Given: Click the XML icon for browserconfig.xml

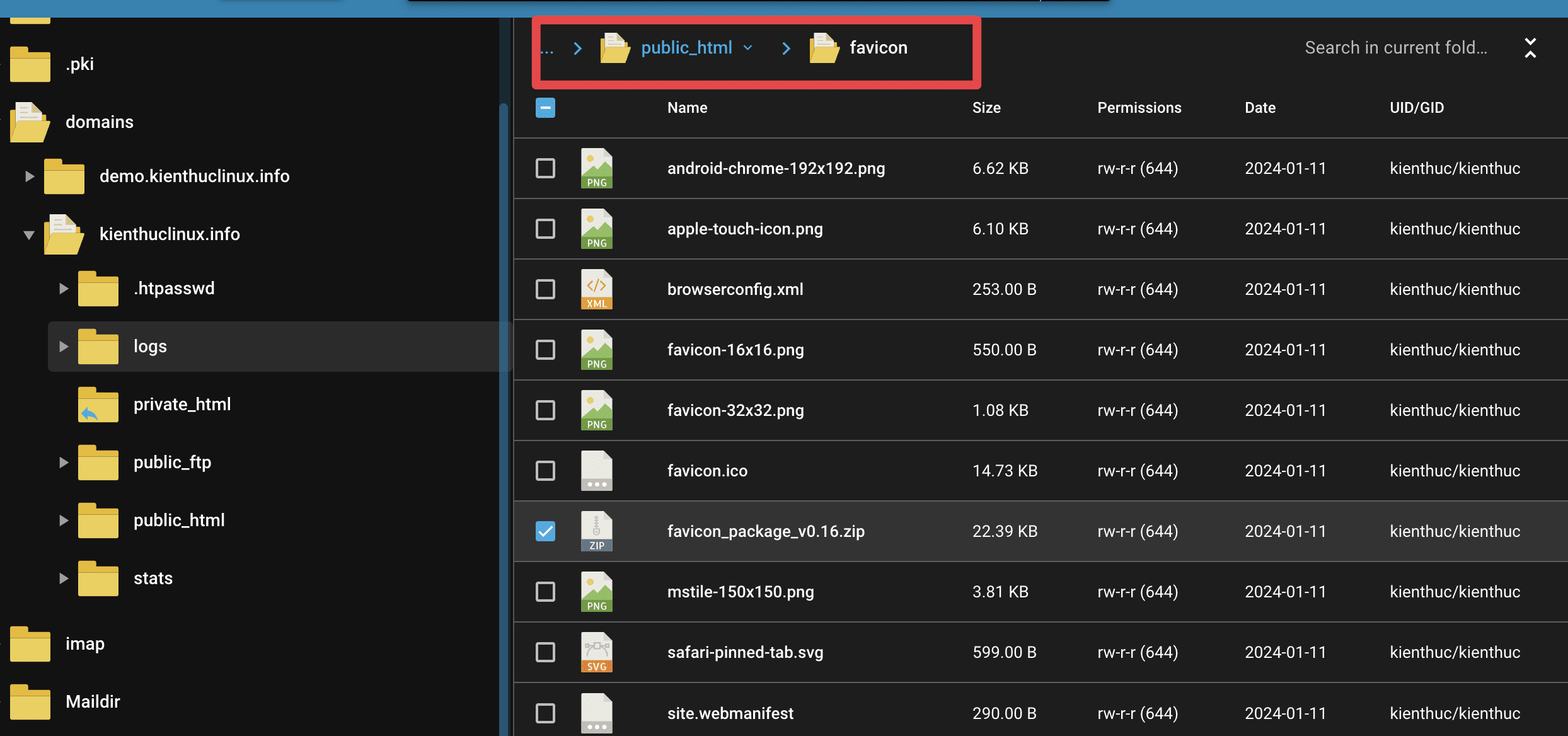Looking at the screenshot, I should (596, 289).
